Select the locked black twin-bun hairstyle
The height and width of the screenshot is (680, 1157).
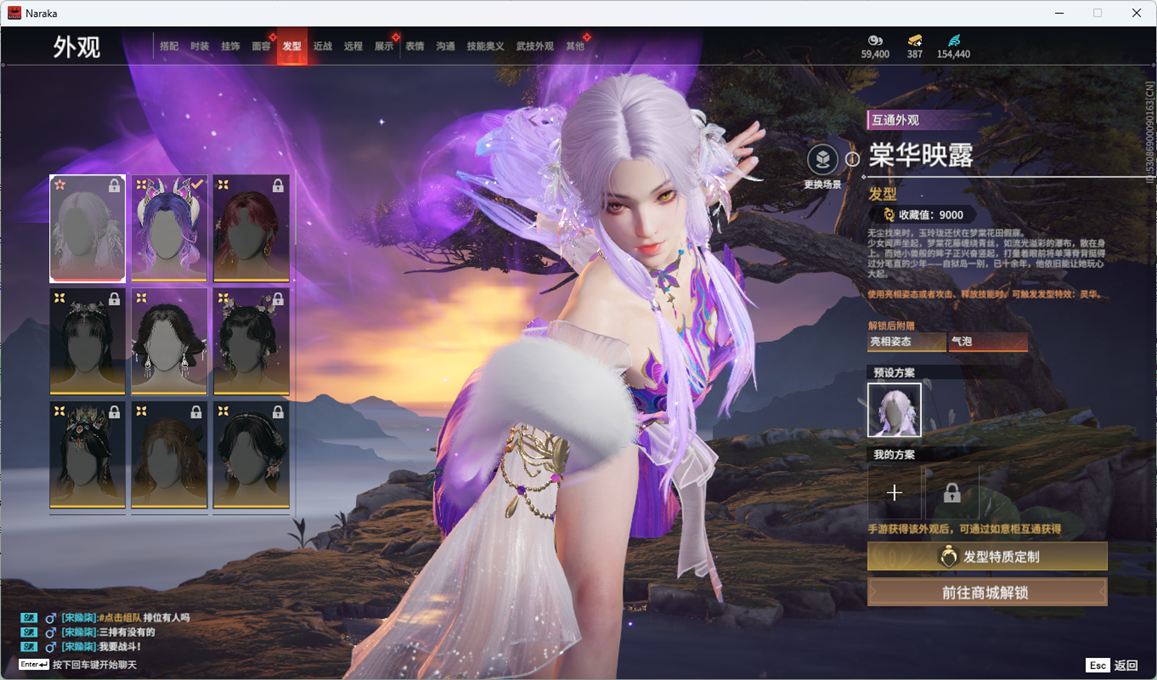[251, 341]
